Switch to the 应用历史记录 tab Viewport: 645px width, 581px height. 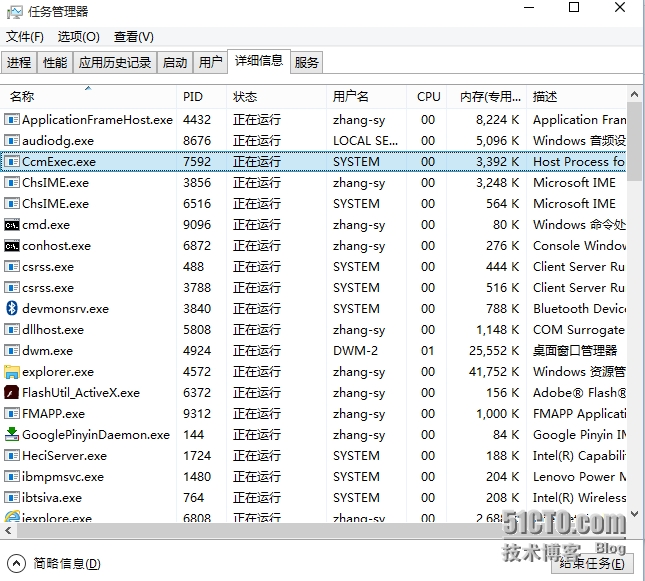[115, 63]
